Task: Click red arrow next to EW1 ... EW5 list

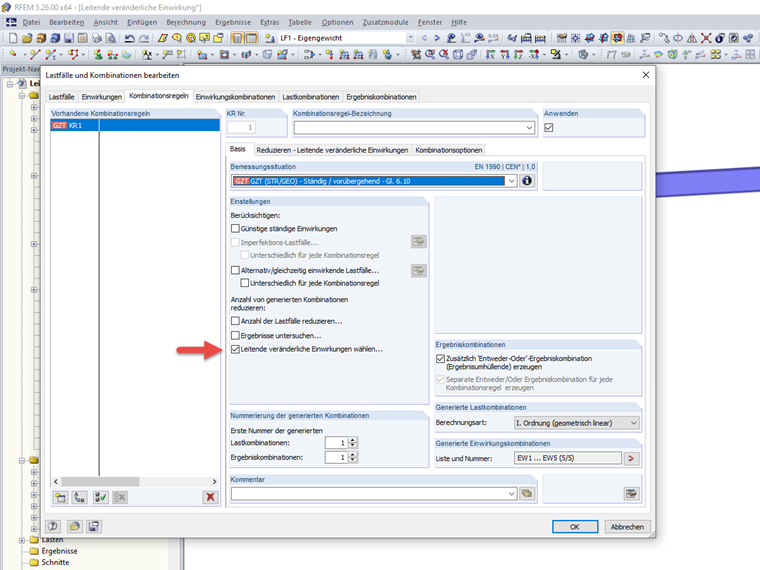Action: tap(631, 458)
